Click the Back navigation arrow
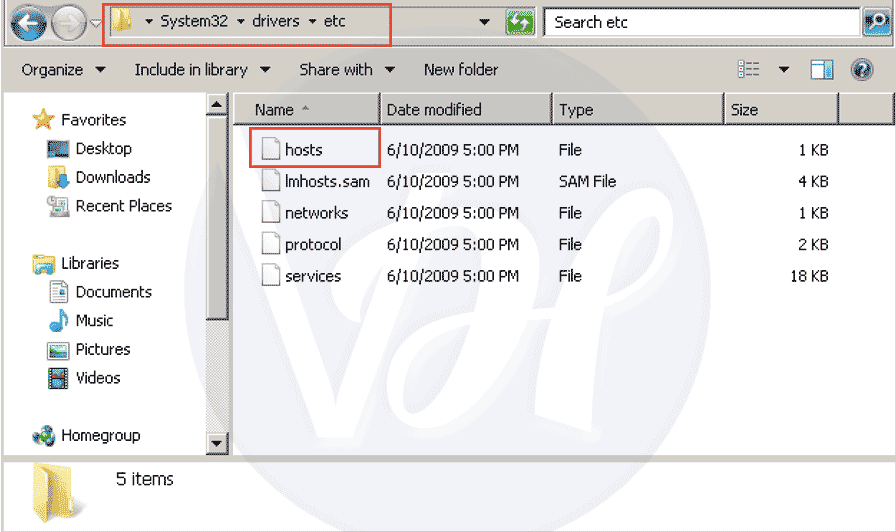This screenshot has width=896, height=532. 30,23
